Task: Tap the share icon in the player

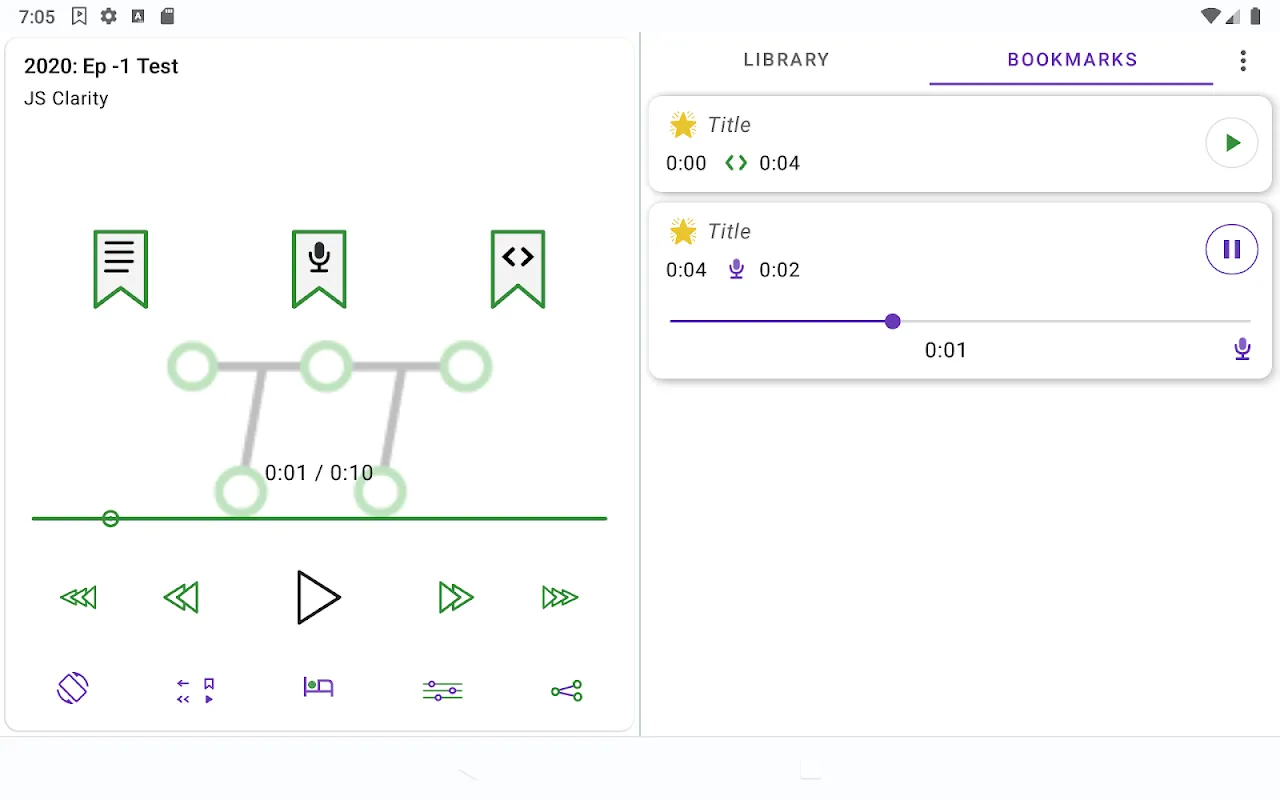Action: coord(566,690)
